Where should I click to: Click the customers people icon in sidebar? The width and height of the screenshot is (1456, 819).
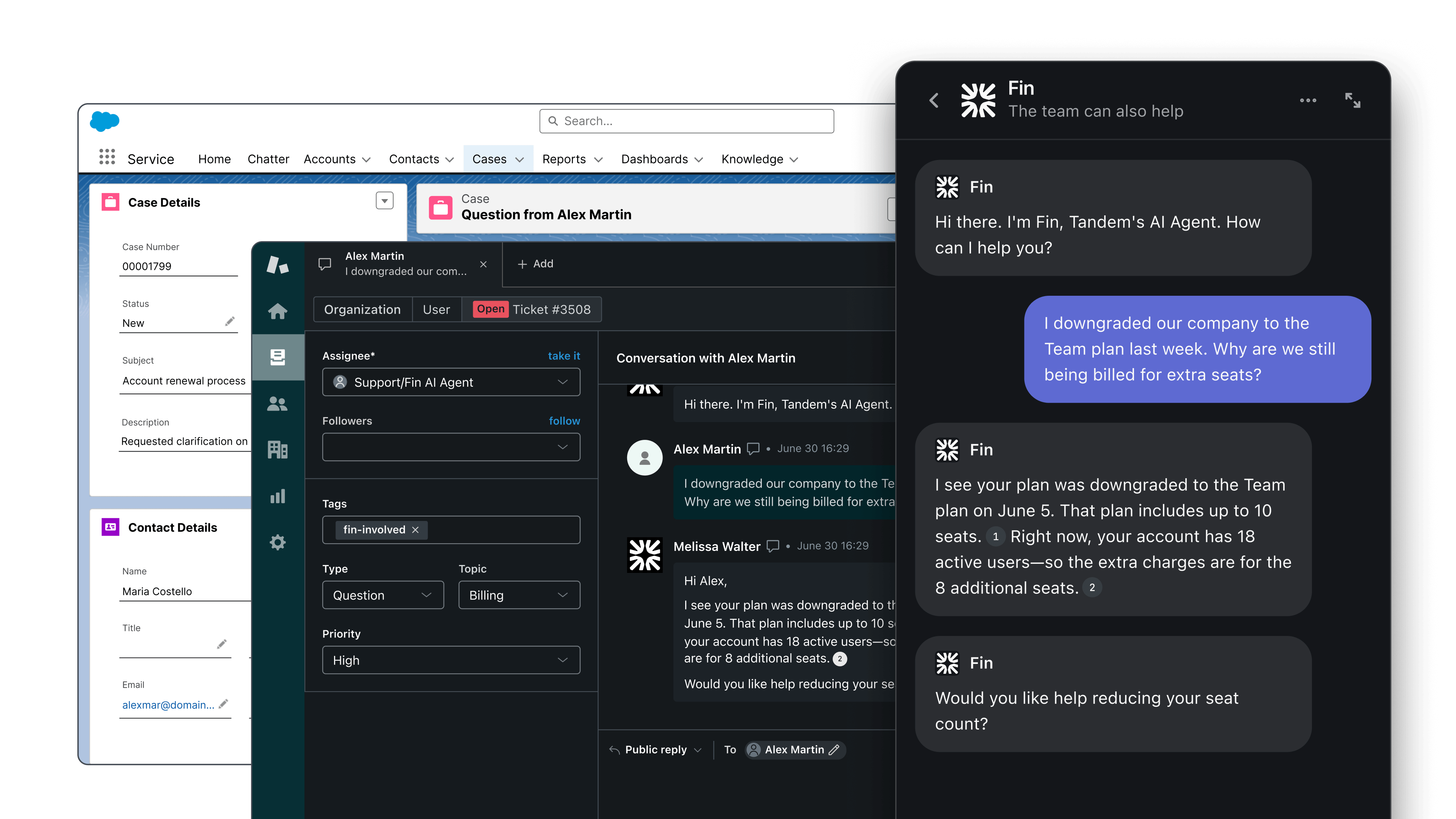(278, 403)
